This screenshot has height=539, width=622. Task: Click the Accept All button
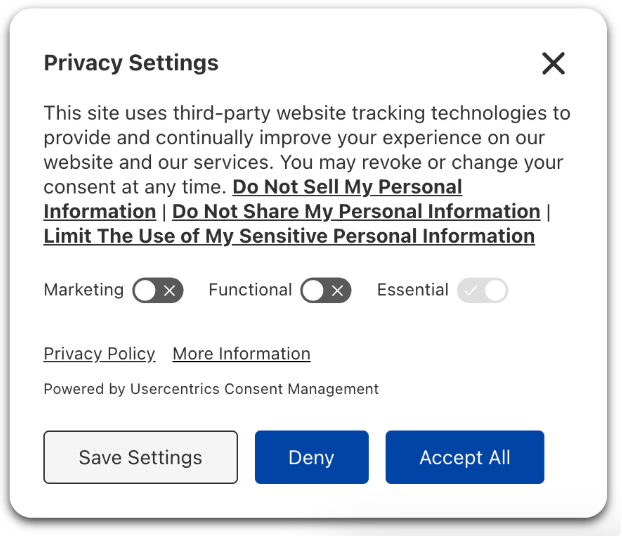point(465,457)
